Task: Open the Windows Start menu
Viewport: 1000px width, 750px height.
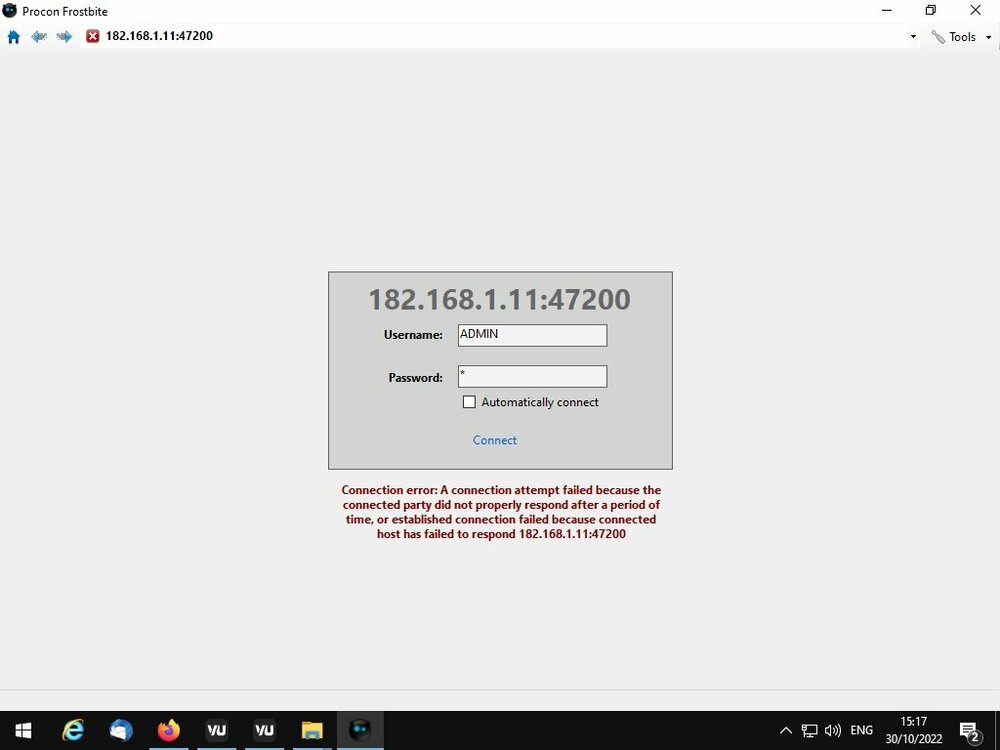Action: (x=22, y=729)
